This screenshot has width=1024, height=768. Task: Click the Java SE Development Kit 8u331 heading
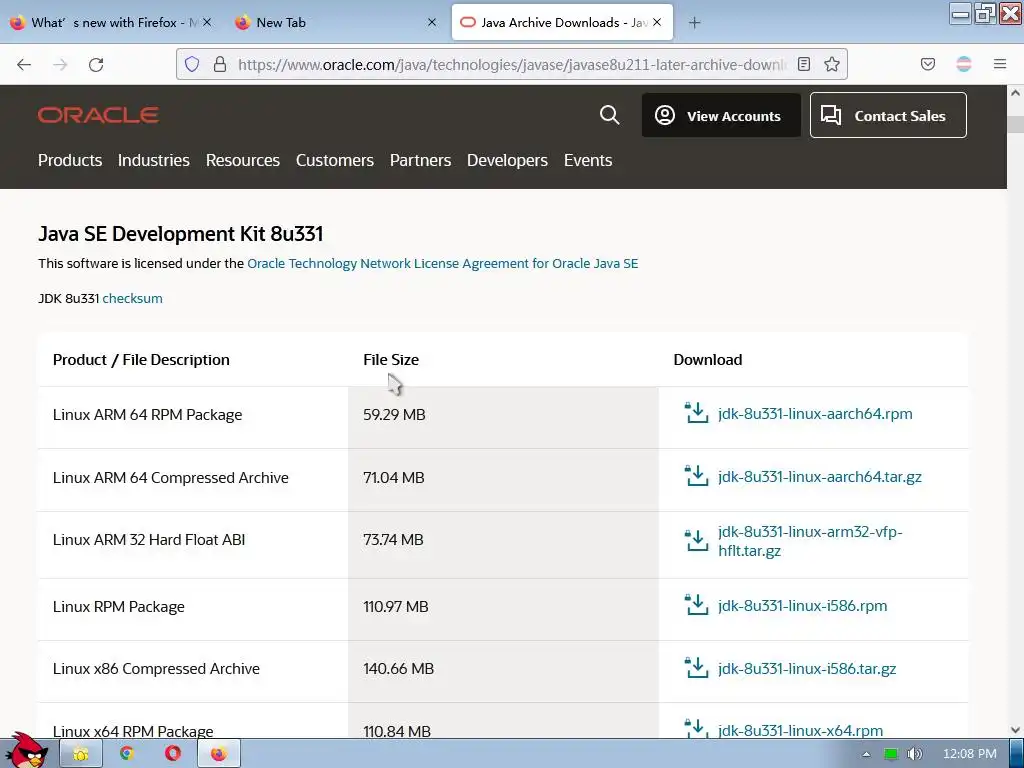[x=180, y=234]
